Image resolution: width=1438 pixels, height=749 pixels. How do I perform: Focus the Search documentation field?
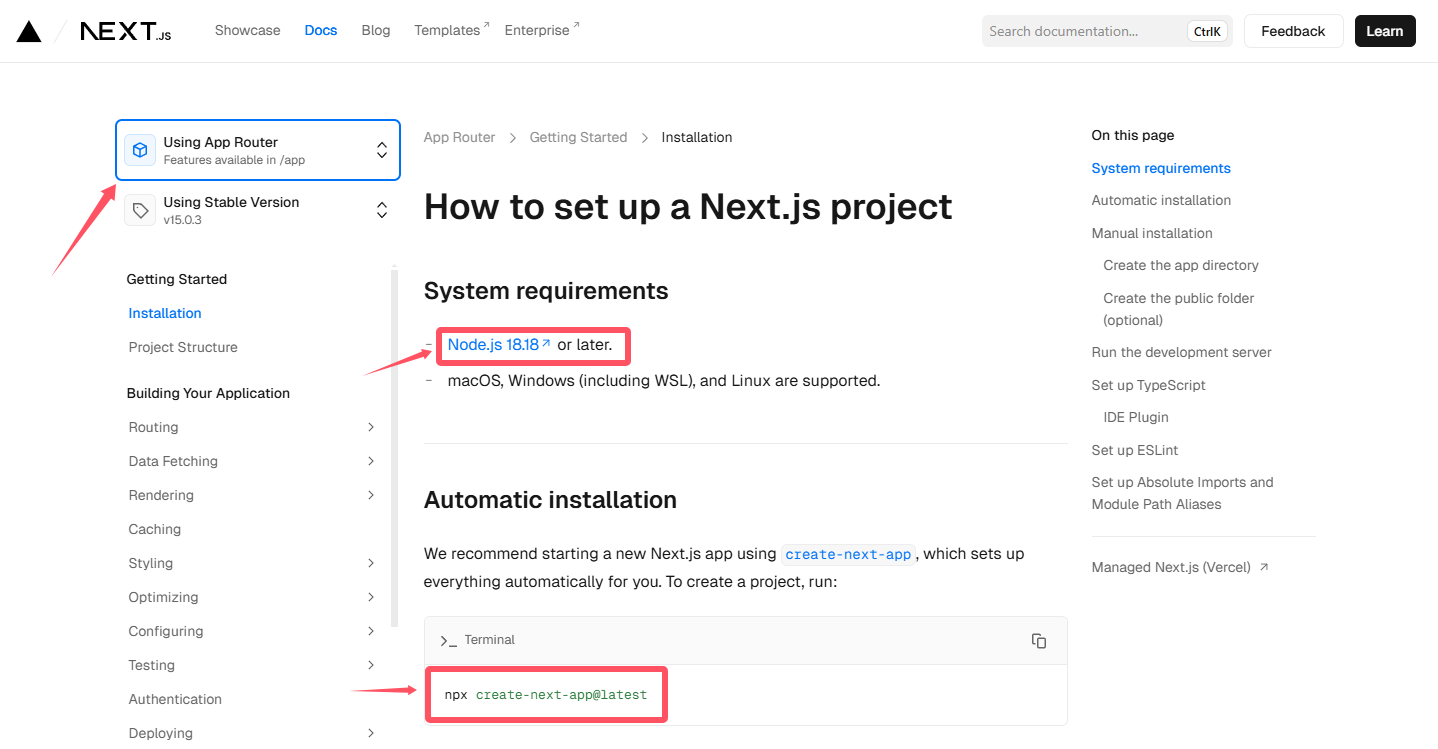pos(1107,31)
